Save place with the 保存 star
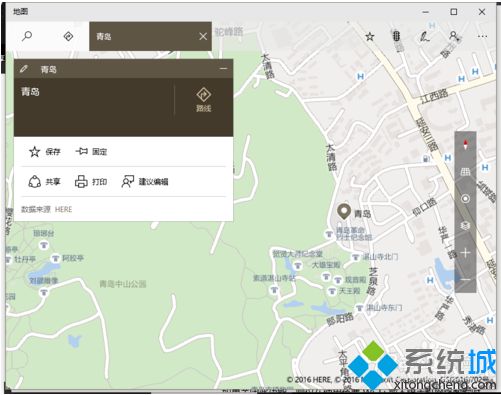 pos(44,152)
